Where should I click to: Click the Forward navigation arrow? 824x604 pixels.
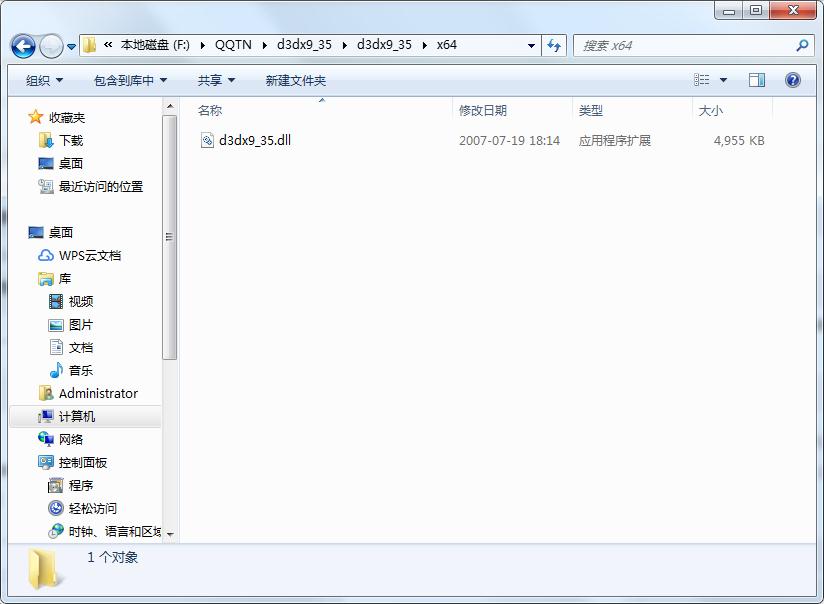click(52, 47)
